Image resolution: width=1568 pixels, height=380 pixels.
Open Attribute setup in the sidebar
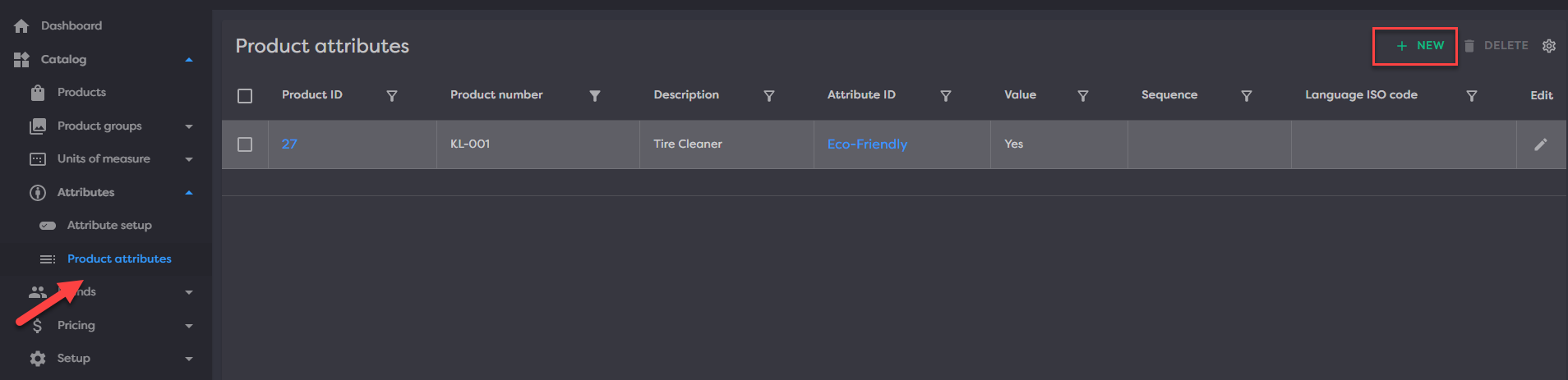click(109, 225)
